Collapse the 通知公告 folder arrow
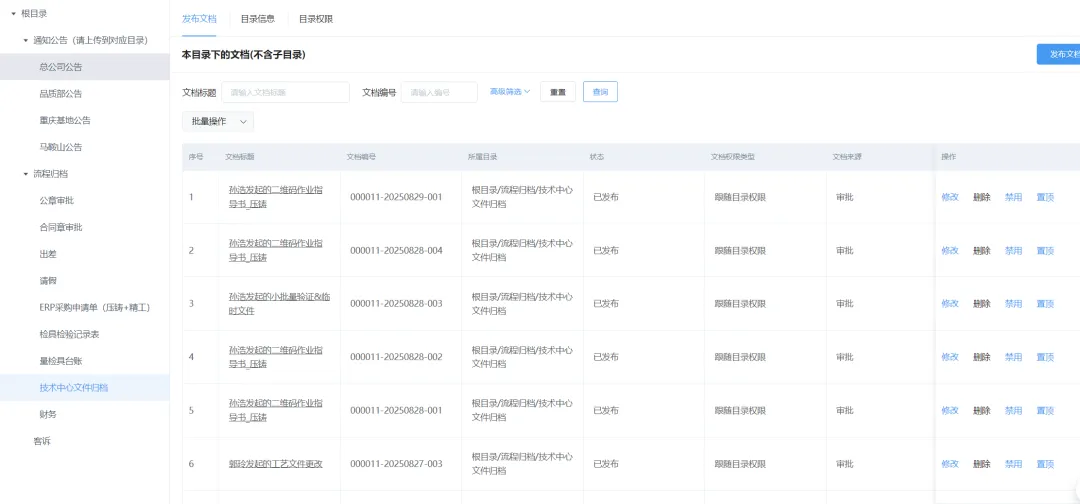1080x504 pixels. [26, 40]
